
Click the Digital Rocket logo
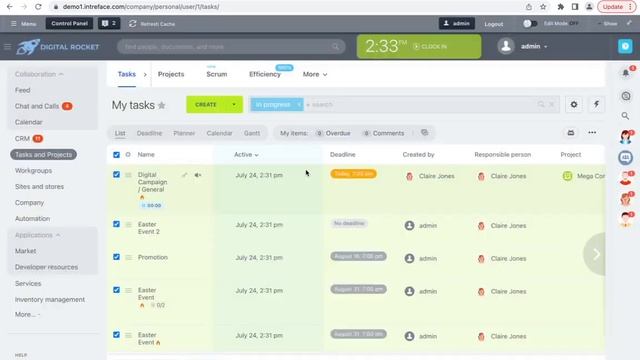coord(58,47)
